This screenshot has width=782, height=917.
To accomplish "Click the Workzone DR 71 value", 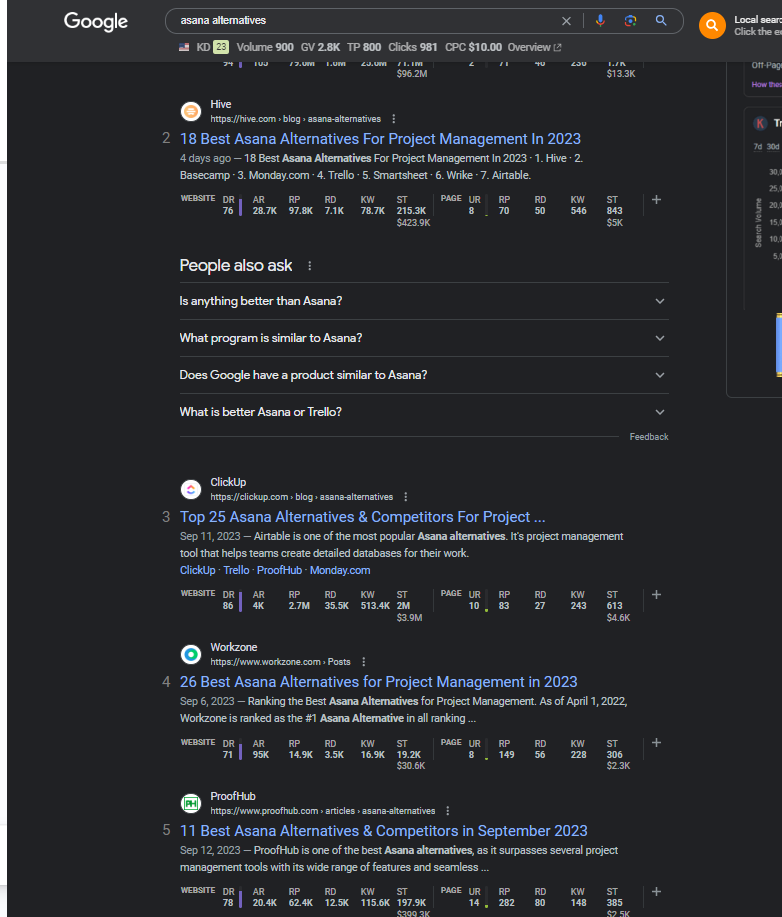I will (228, 754).
